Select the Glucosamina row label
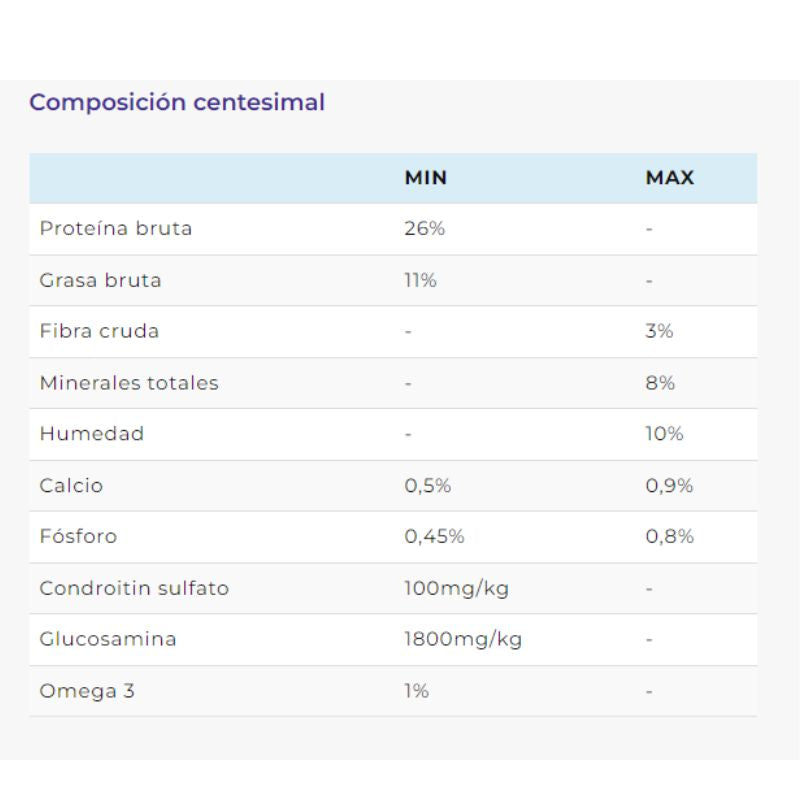The image size is (800, 800). point(108,639)
